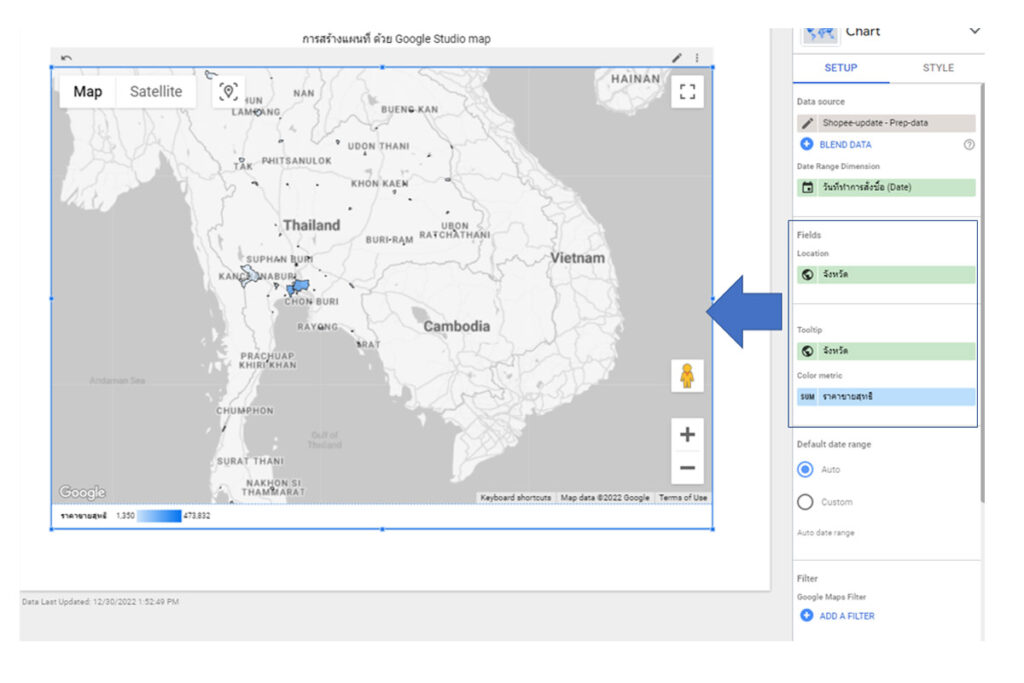
Task: Click the ADD A FILTER text link
Action: click(x=846, y=616)
